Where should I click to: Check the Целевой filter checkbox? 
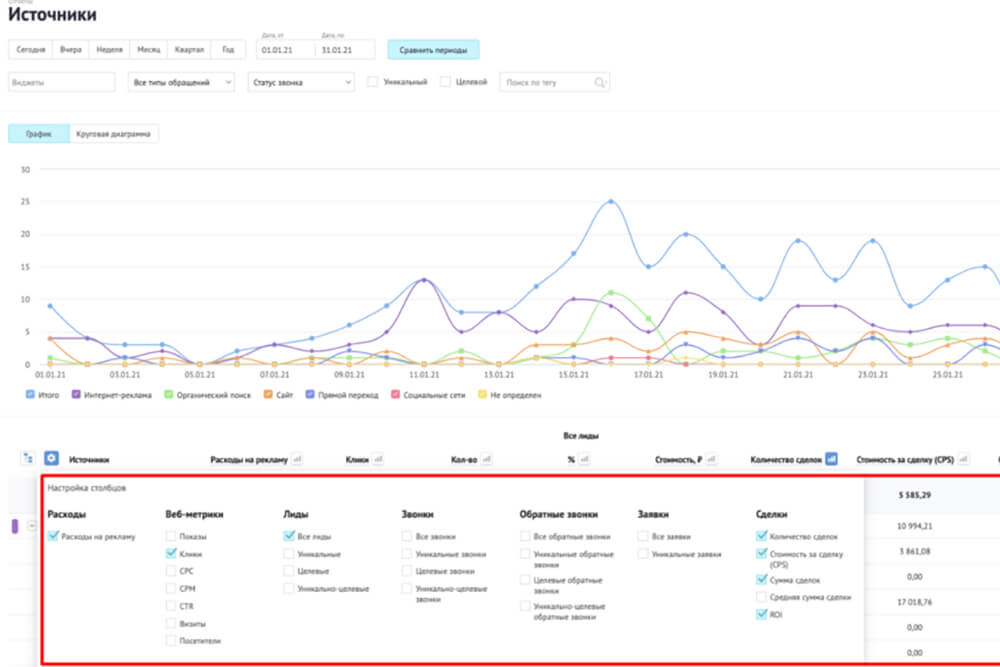click(x=445, y=82)
